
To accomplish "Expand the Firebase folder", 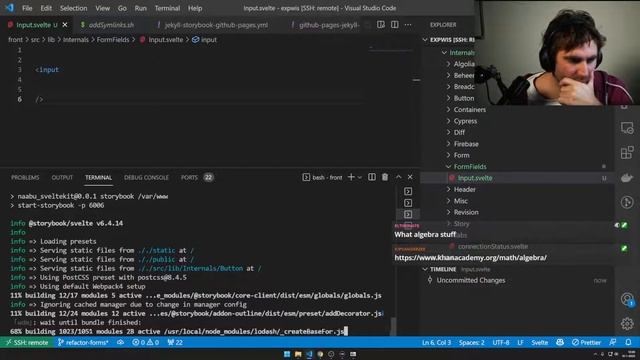I will point(466,144).
